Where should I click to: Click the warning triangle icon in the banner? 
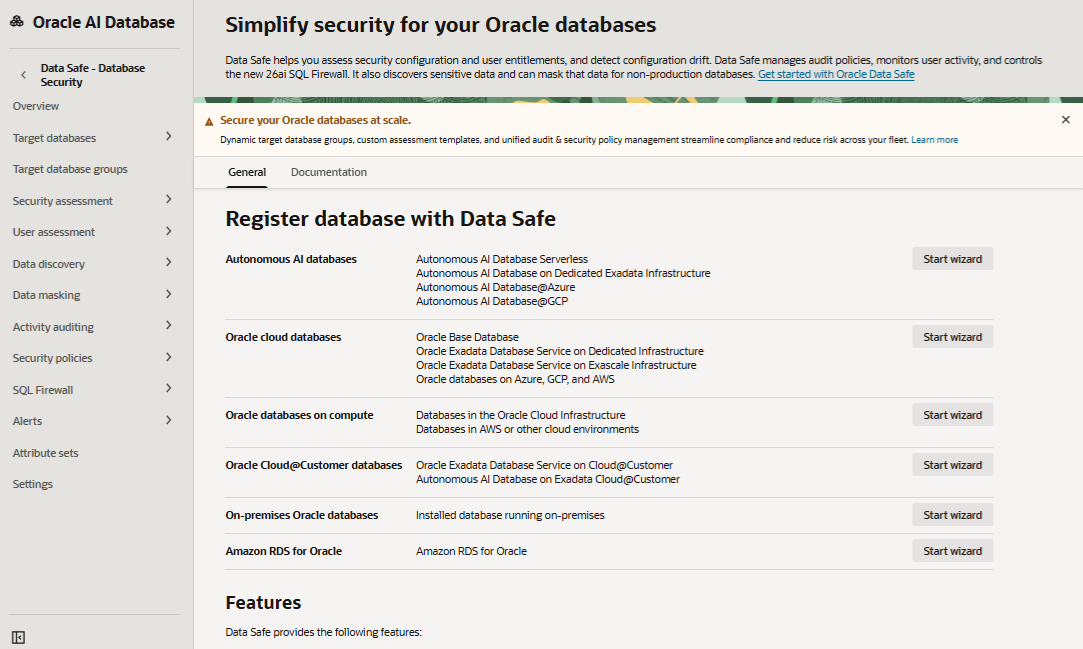(209, 122)
